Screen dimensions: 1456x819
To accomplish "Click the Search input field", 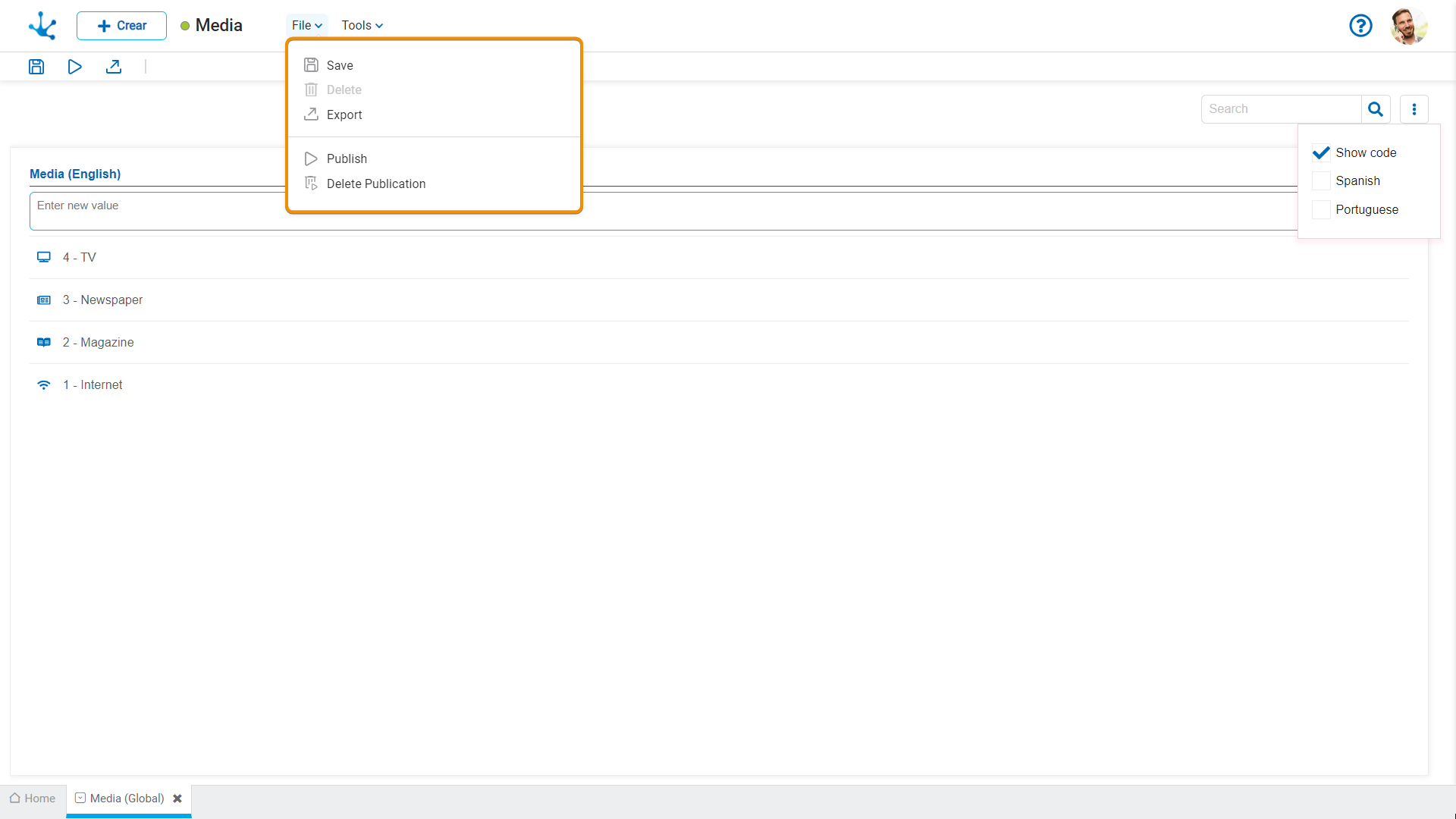I will 1282,109.
